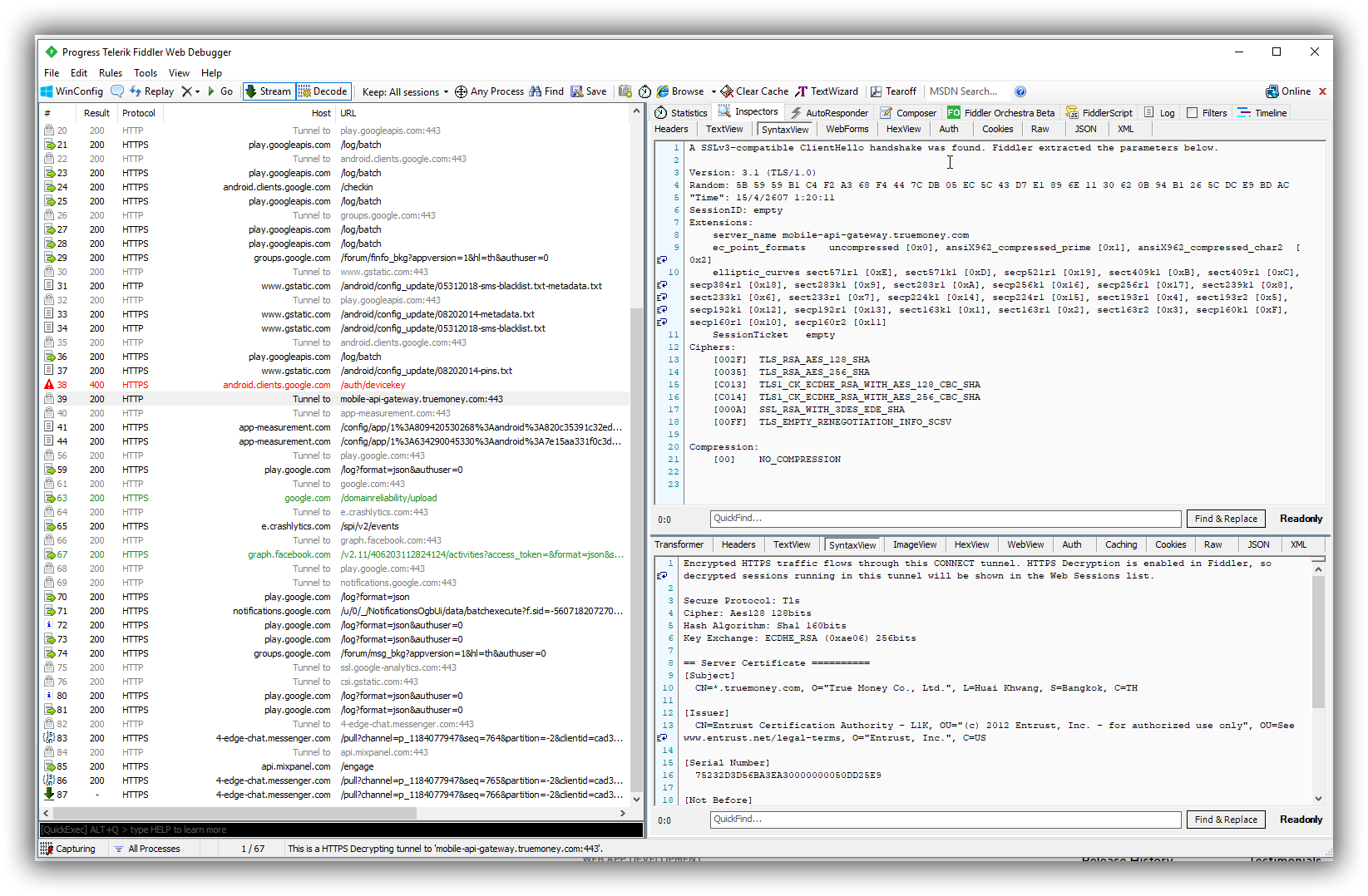Select session 39 tunnel to truemoney.com
The height and width of the screenshot is (896, 1368).
click(x=335, y=399)
